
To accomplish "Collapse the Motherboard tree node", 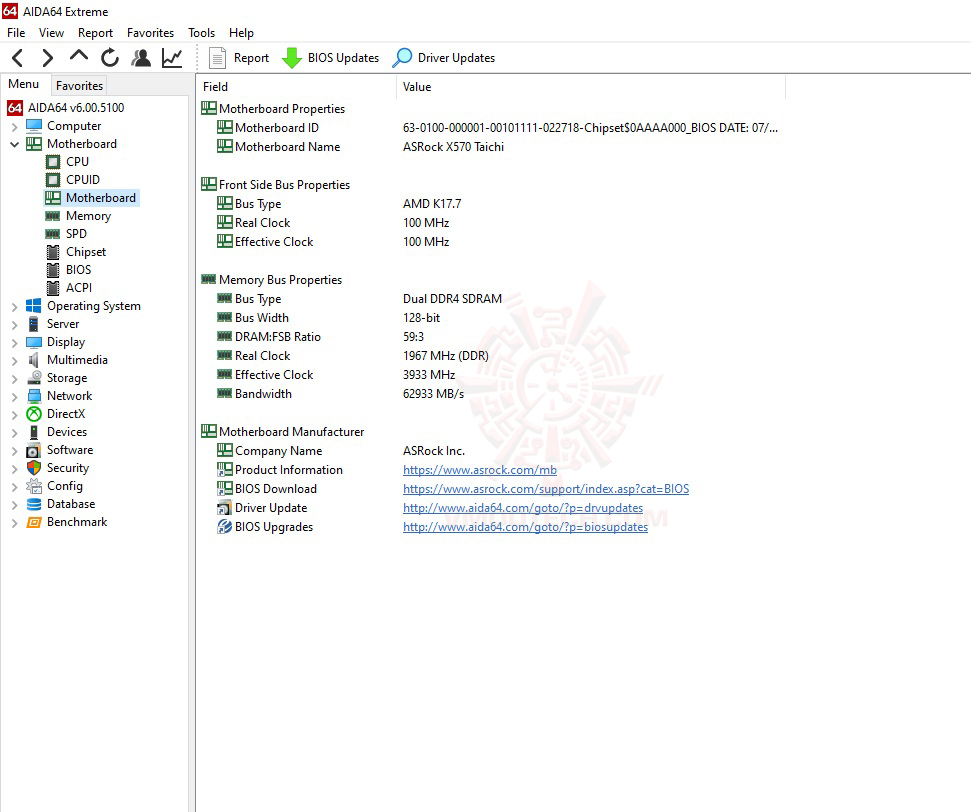I will [14, 144].
